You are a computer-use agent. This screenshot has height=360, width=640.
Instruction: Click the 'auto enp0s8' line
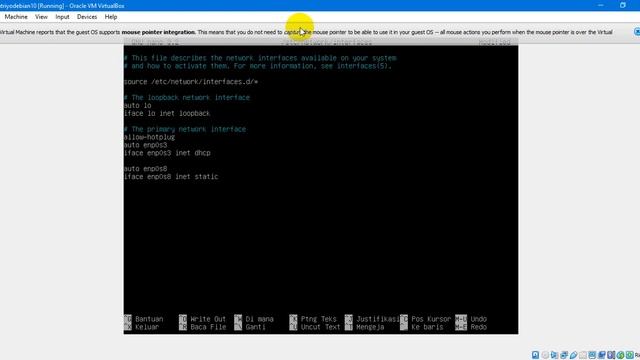coord(145,169)
